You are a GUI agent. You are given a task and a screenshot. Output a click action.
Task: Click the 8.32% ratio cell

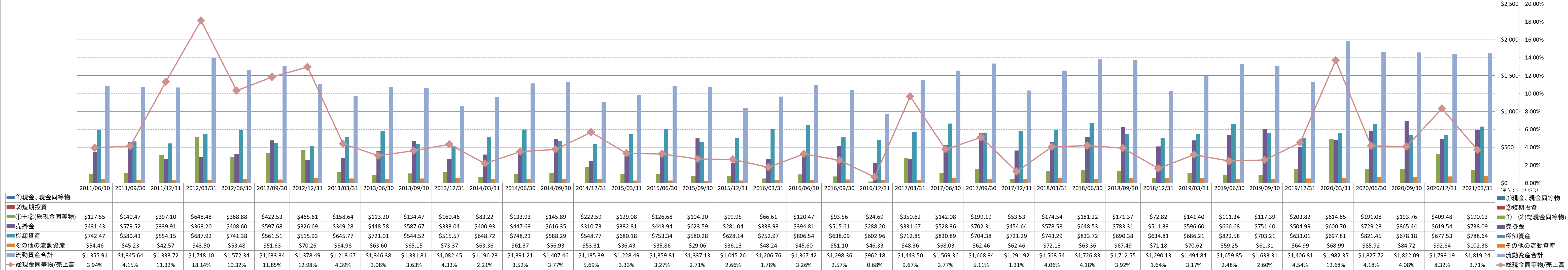tap(1443, 265)
